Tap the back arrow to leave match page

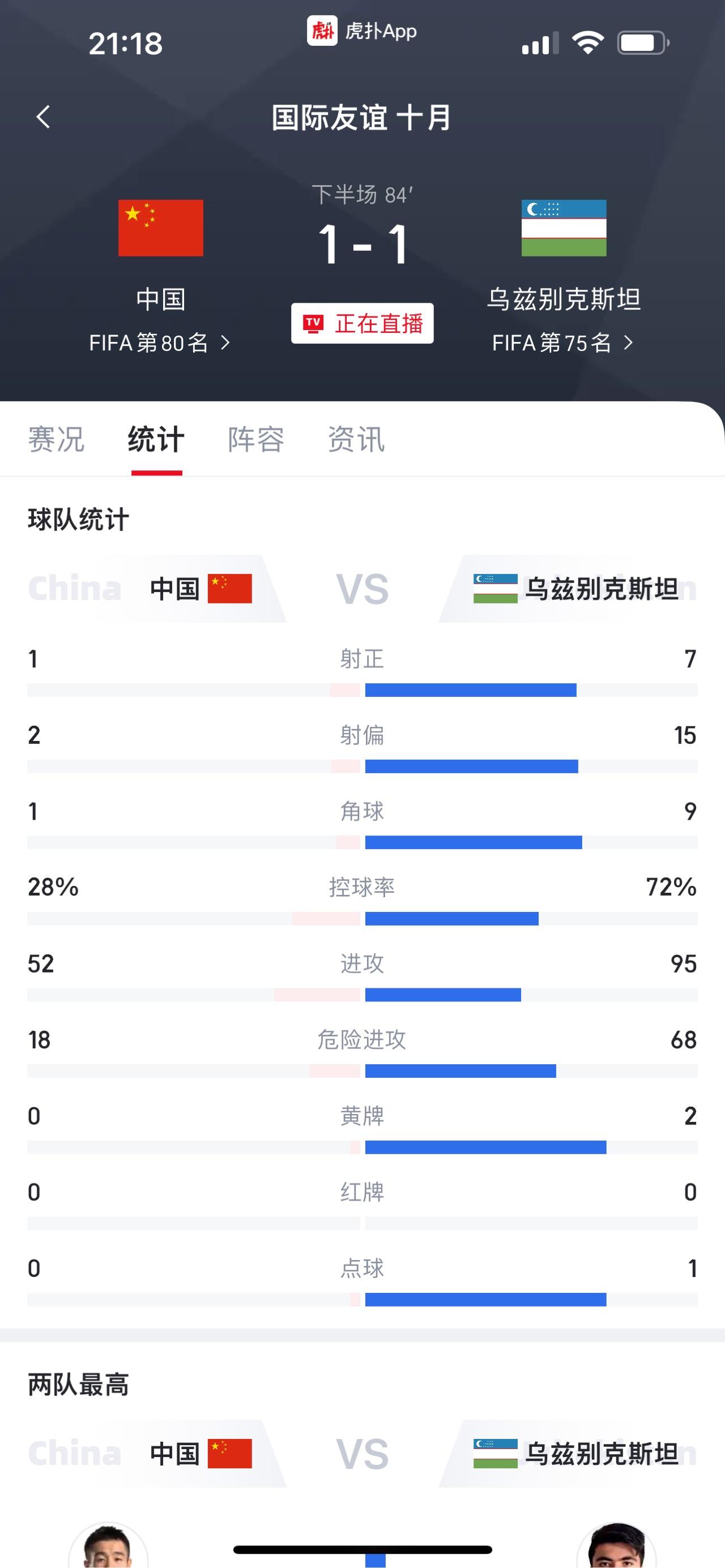point(43,117)
